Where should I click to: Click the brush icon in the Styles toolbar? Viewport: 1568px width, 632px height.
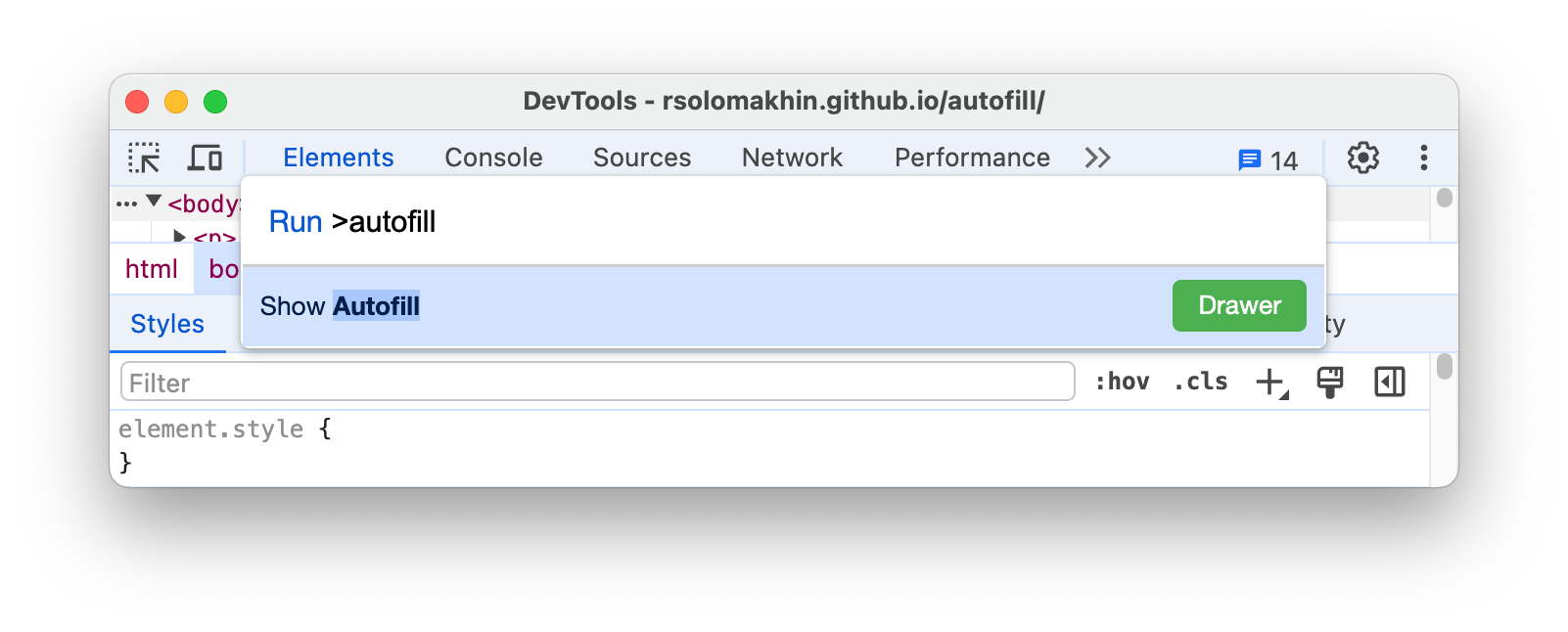[1331, 382]
